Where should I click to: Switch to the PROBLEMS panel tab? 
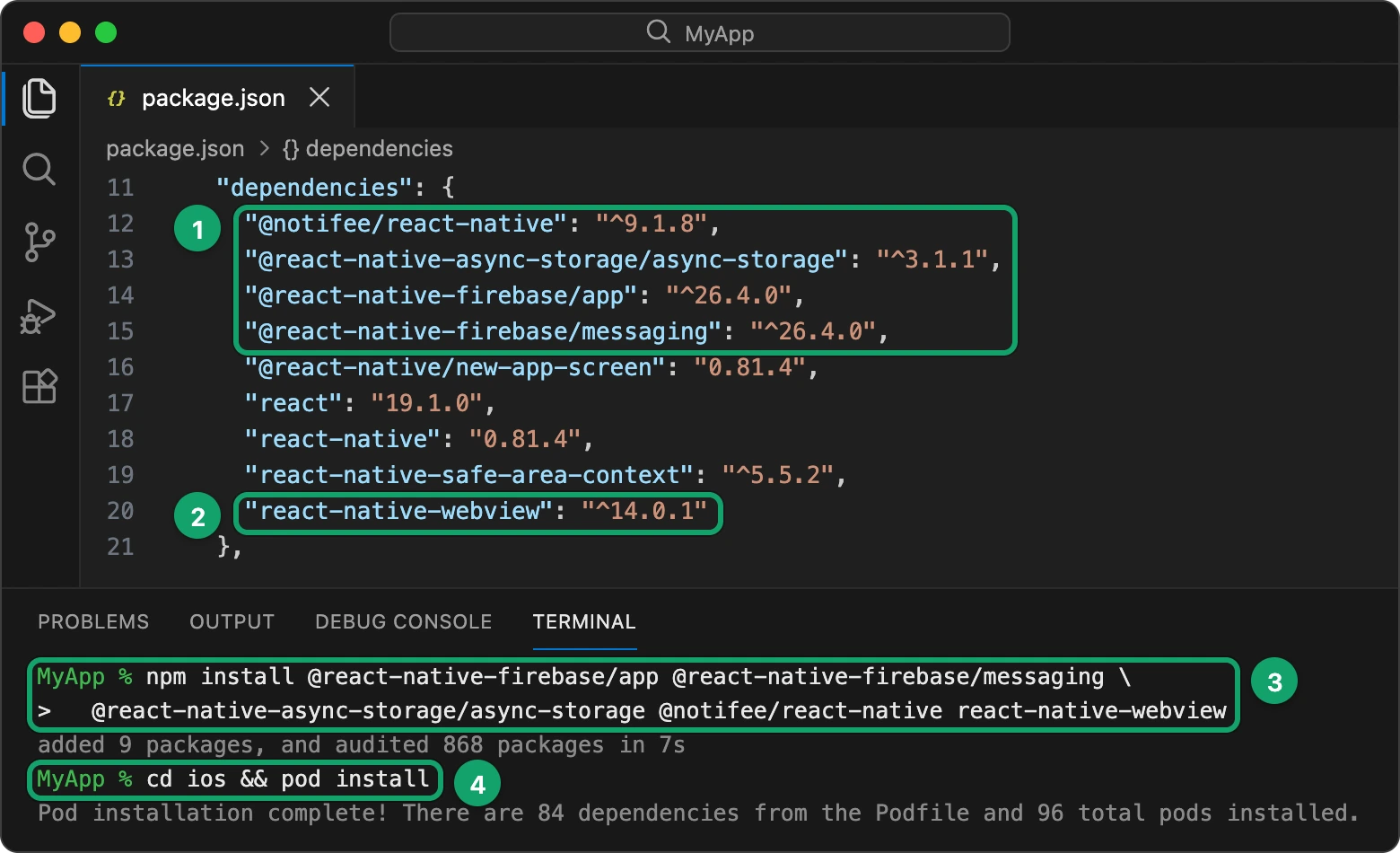tap(93, 621)
